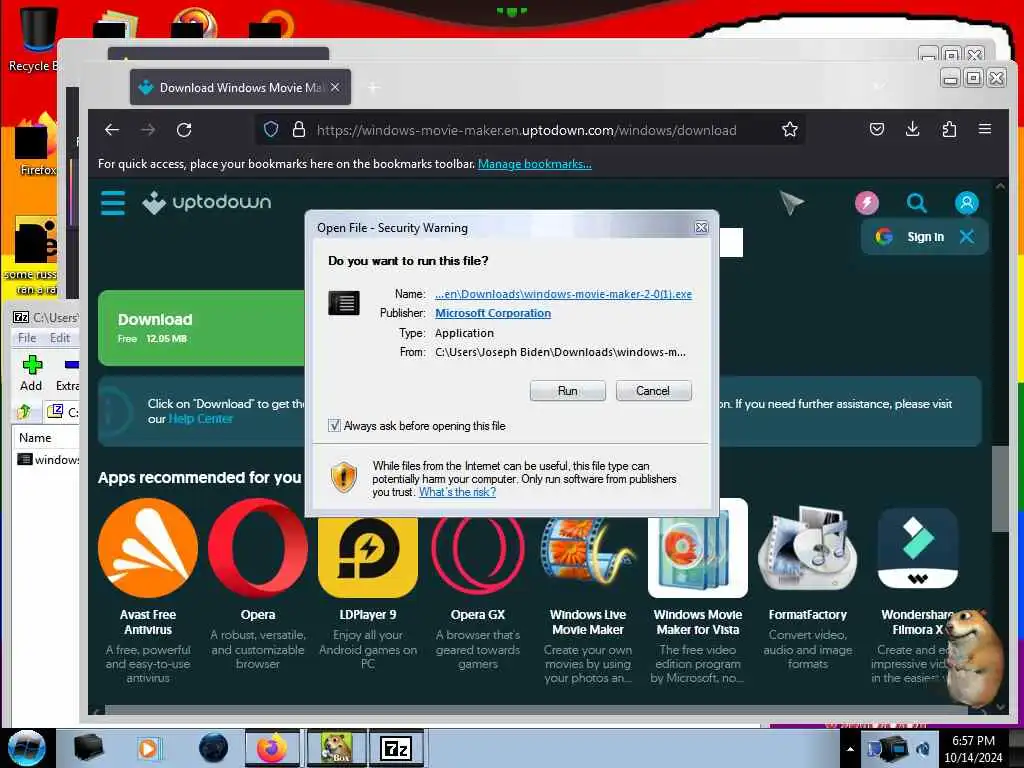1024x768 pixels.
Task: Open the Firefox downloads panel
Action: (x=913, y=129)
